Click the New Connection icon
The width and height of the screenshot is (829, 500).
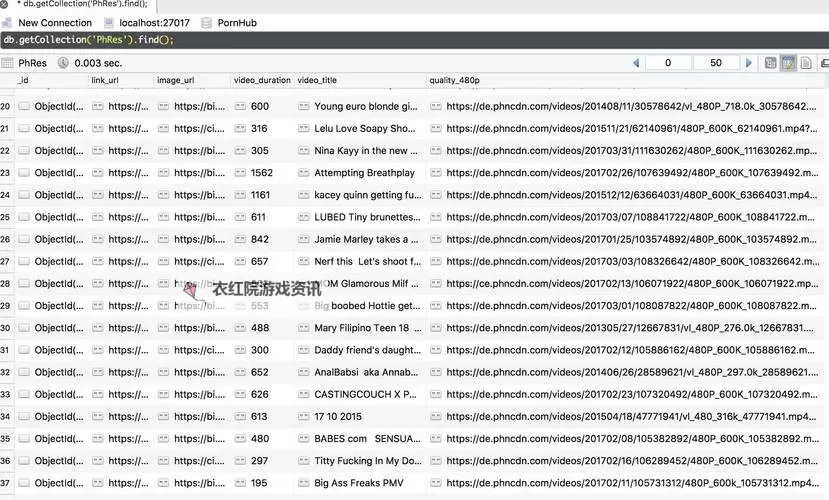(8, 22)
